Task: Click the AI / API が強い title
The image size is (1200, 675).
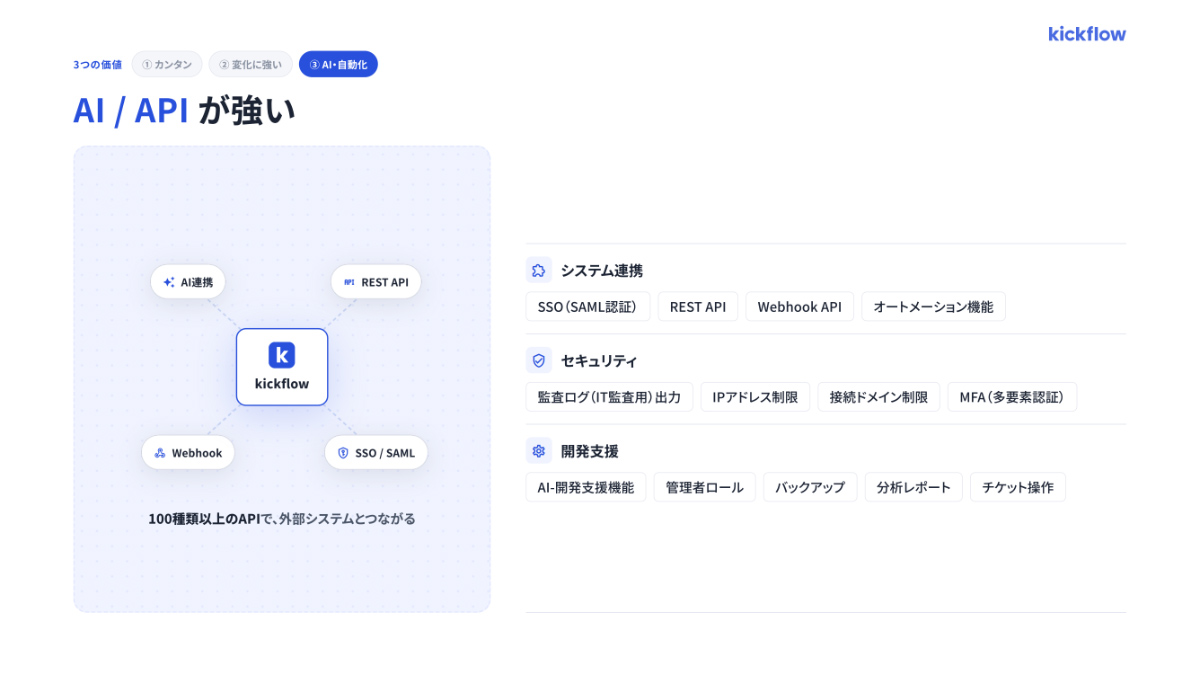Action: (x=185, y=111)
